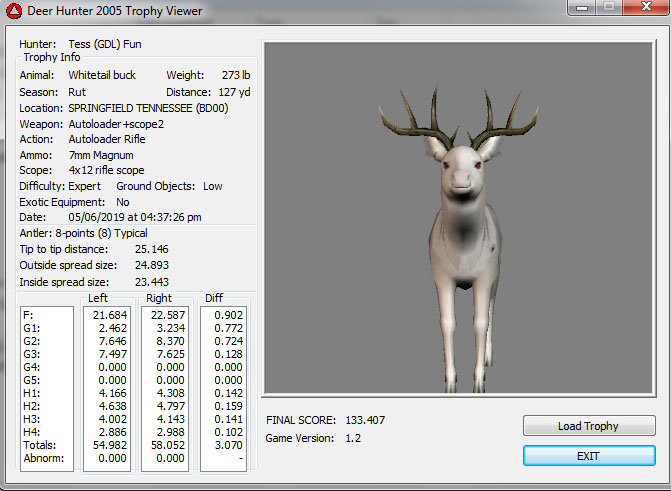Click the Diff column total 3.070

(x=227, y=445)
